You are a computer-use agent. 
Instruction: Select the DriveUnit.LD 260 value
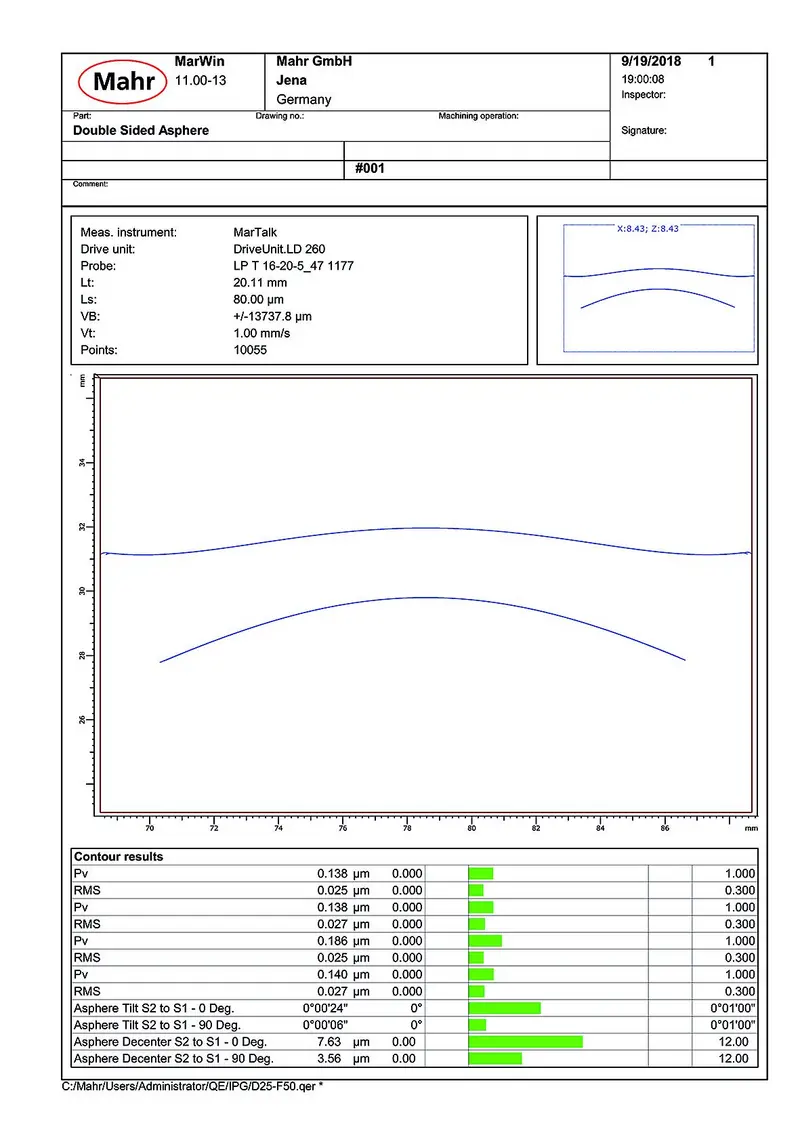click(x=279, y=249)
